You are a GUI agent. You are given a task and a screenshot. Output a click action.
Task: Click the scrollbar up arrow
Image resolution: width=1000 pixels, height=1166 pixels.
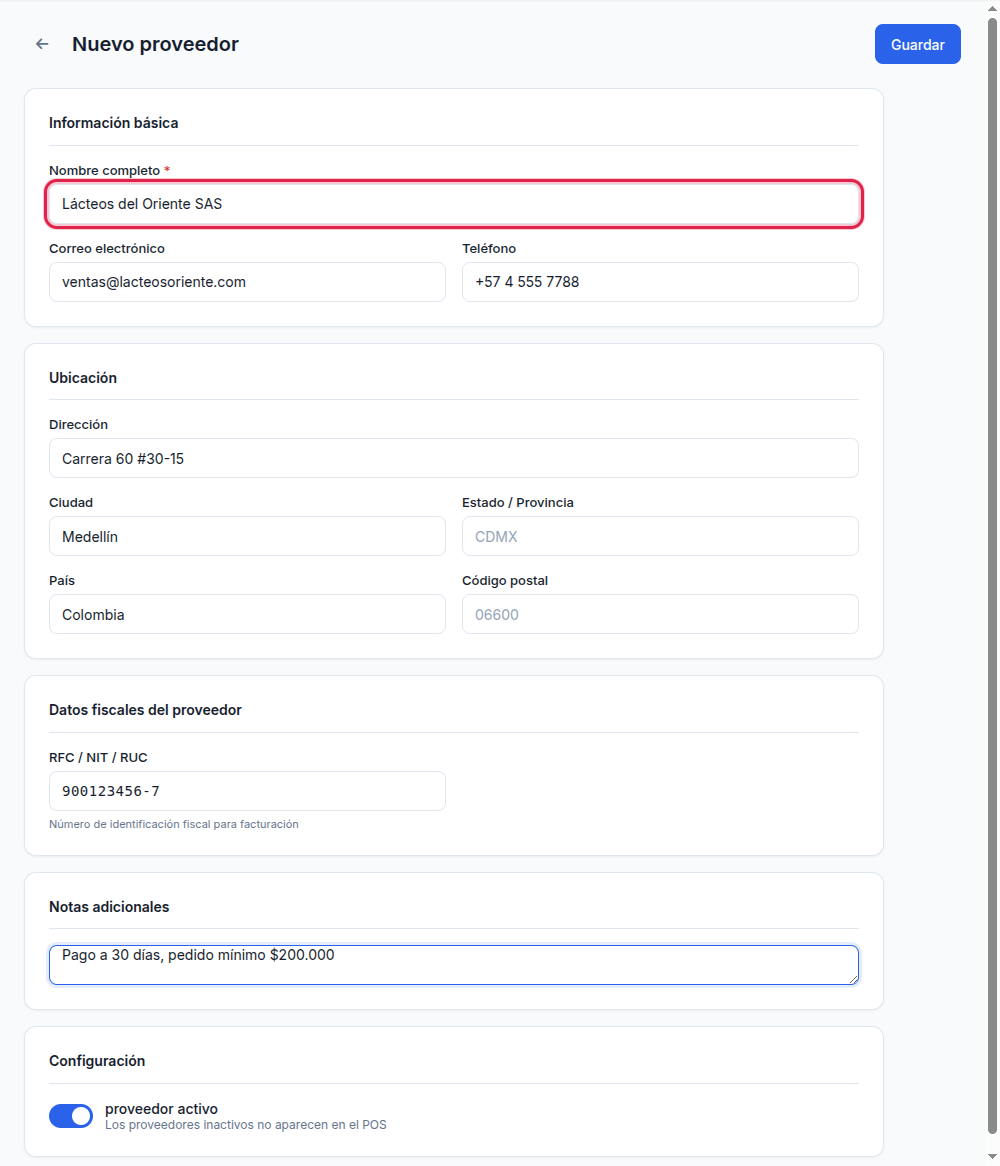993,8
